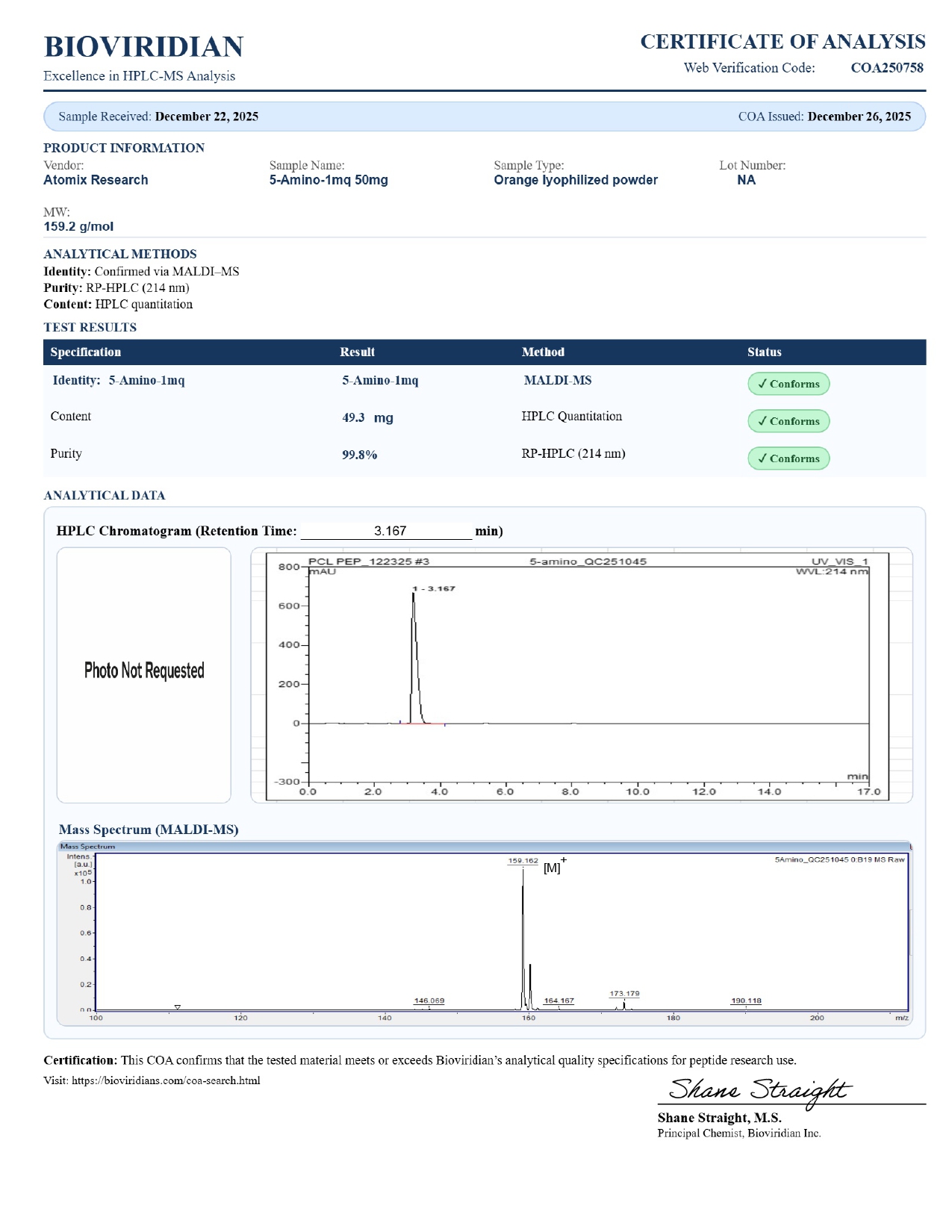The height and width of the screenshot is (1232, 952).
Task: Click the small triangle marker on m/z axis
Action: [x=177, y=1007]
